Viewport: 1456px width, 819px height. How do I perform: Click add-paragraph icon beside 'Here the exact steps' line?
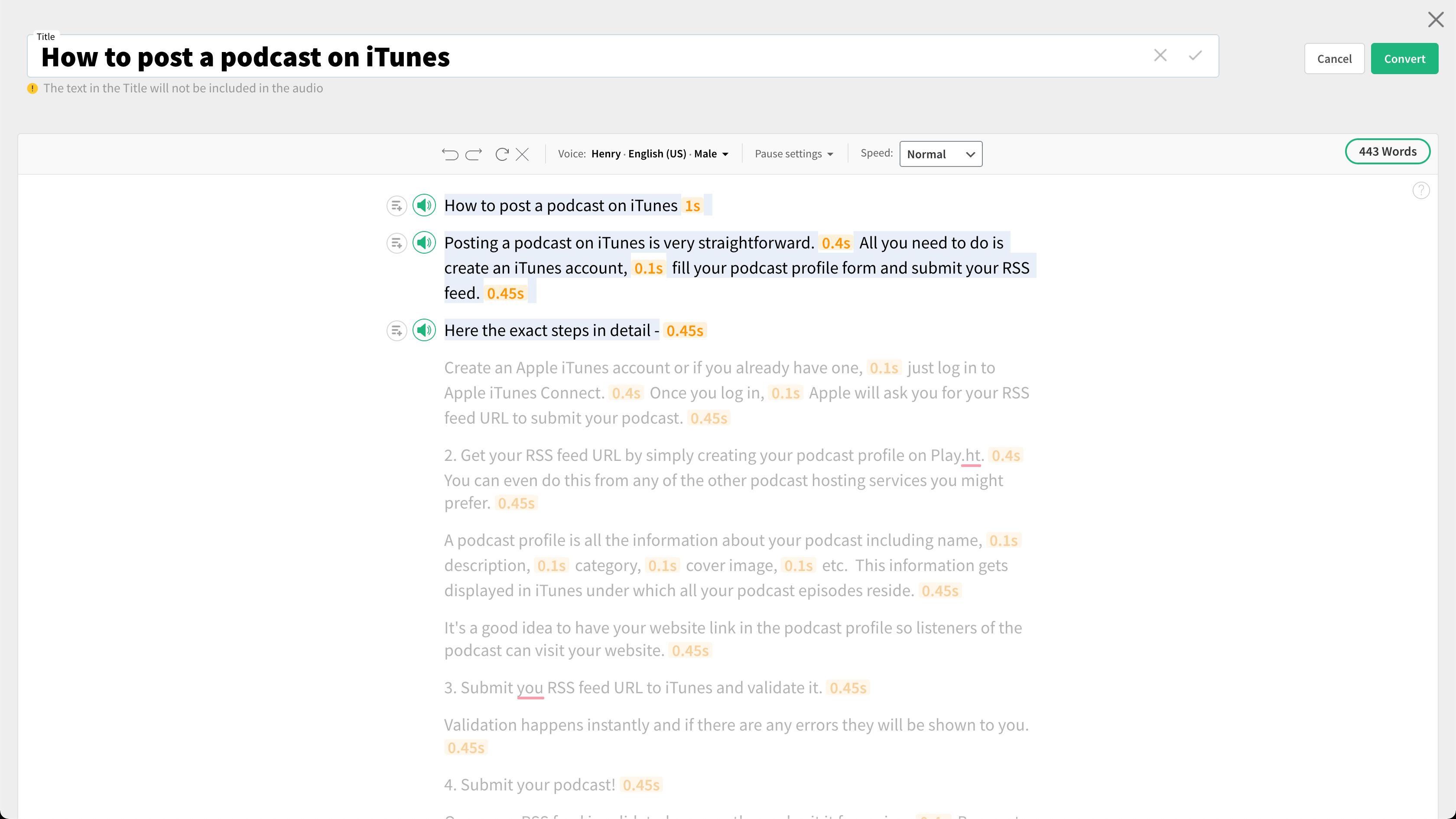(397, 331)
